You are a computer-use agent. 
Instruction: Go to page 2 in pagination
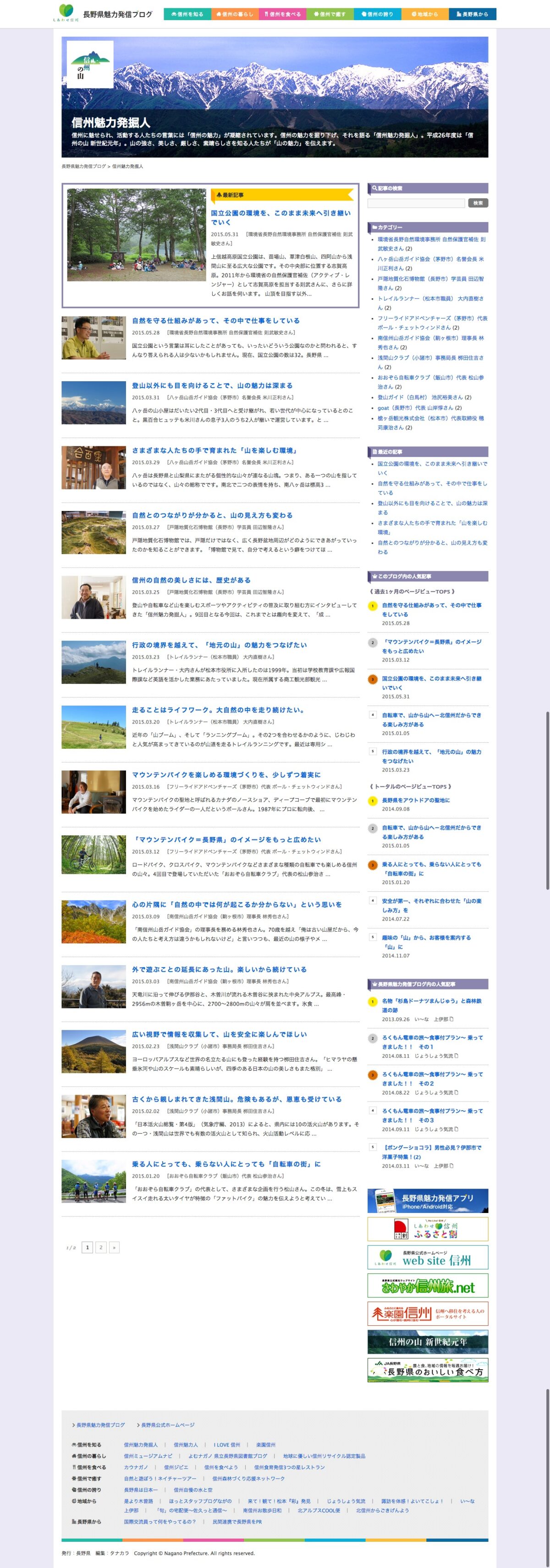pos(101,1246)
